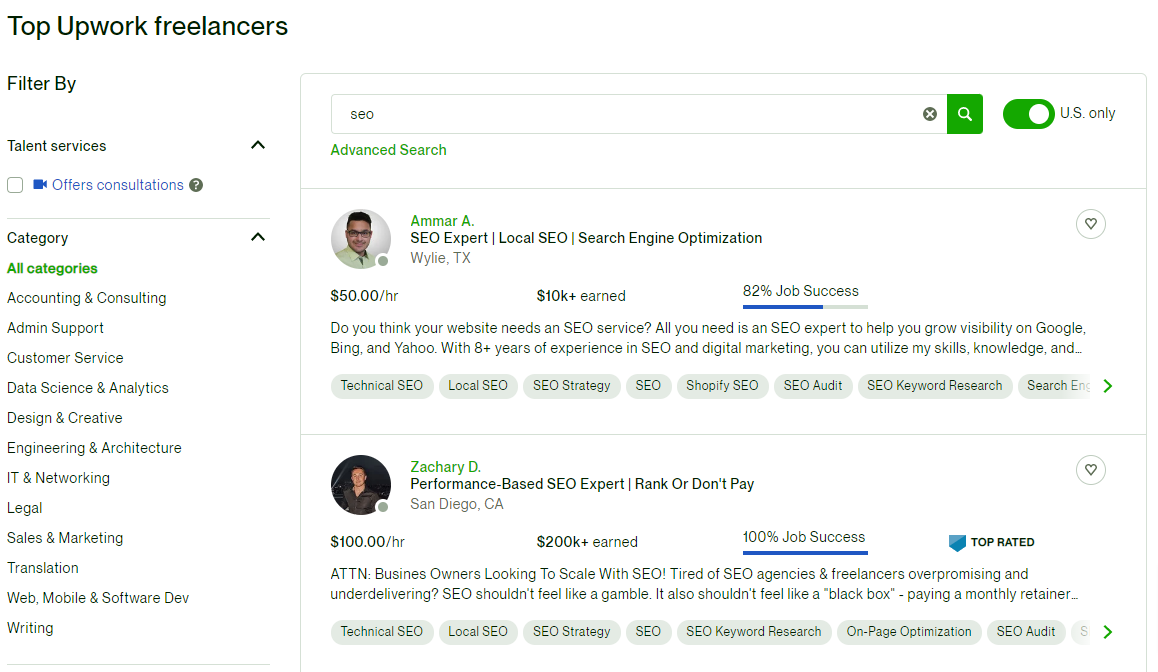
Task: Click San Diego, CA location text
Action: [x=456, y=504]
